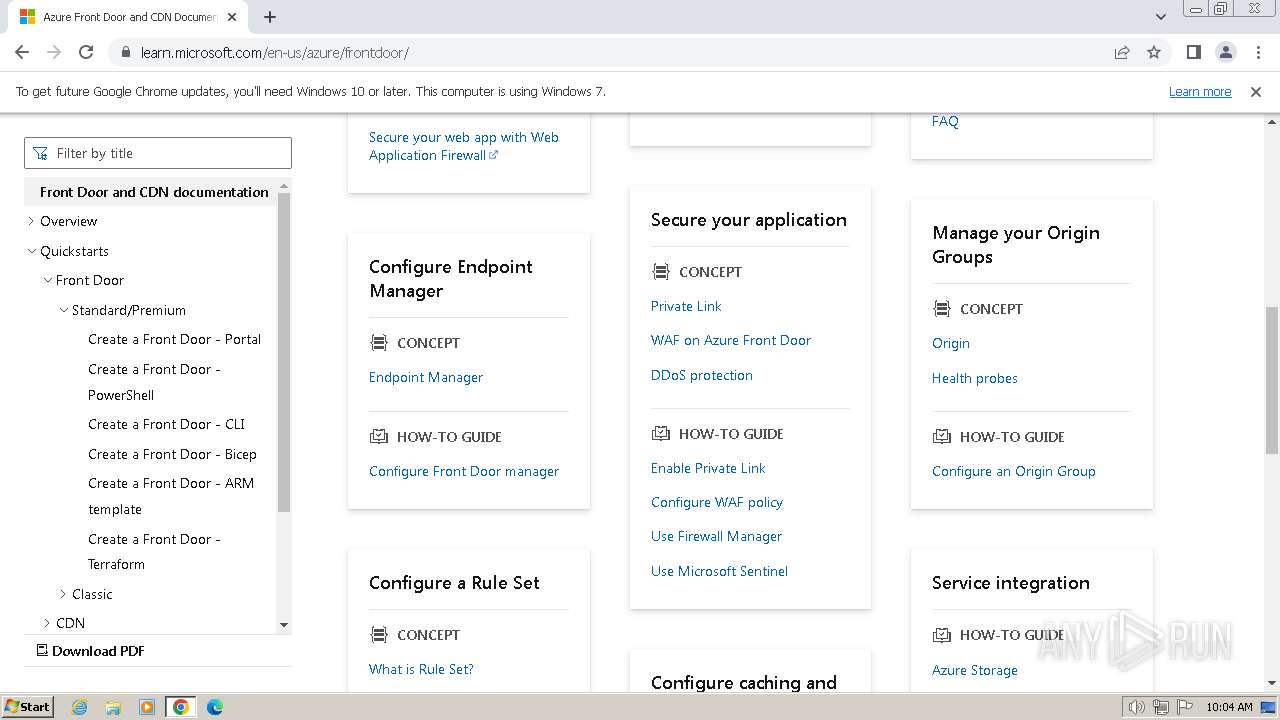Go forward to the next page
This screenshot has height=720, width=1280.
tap(54, 52)
